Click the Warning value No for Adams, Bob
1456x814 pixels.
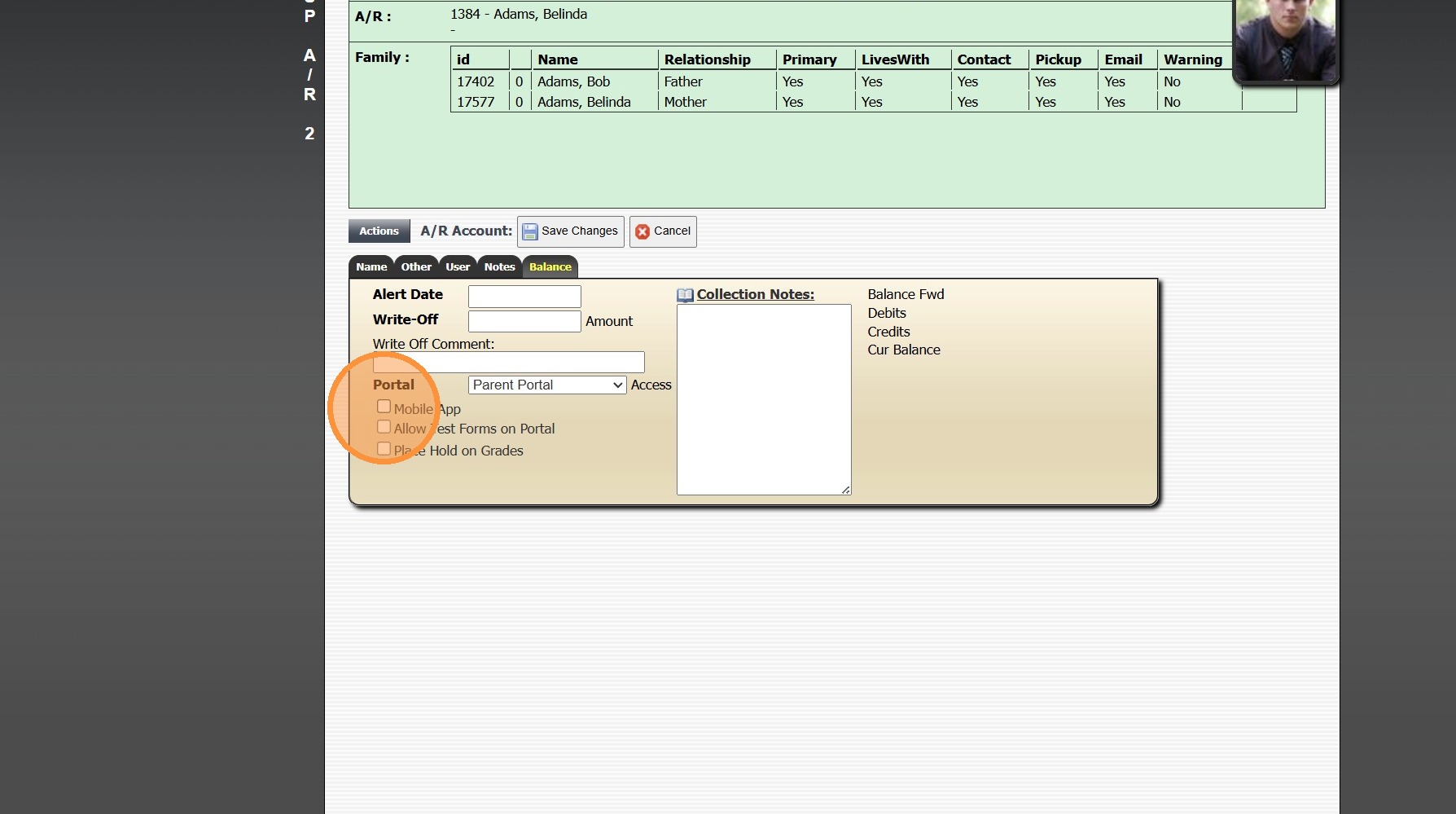1172,81
